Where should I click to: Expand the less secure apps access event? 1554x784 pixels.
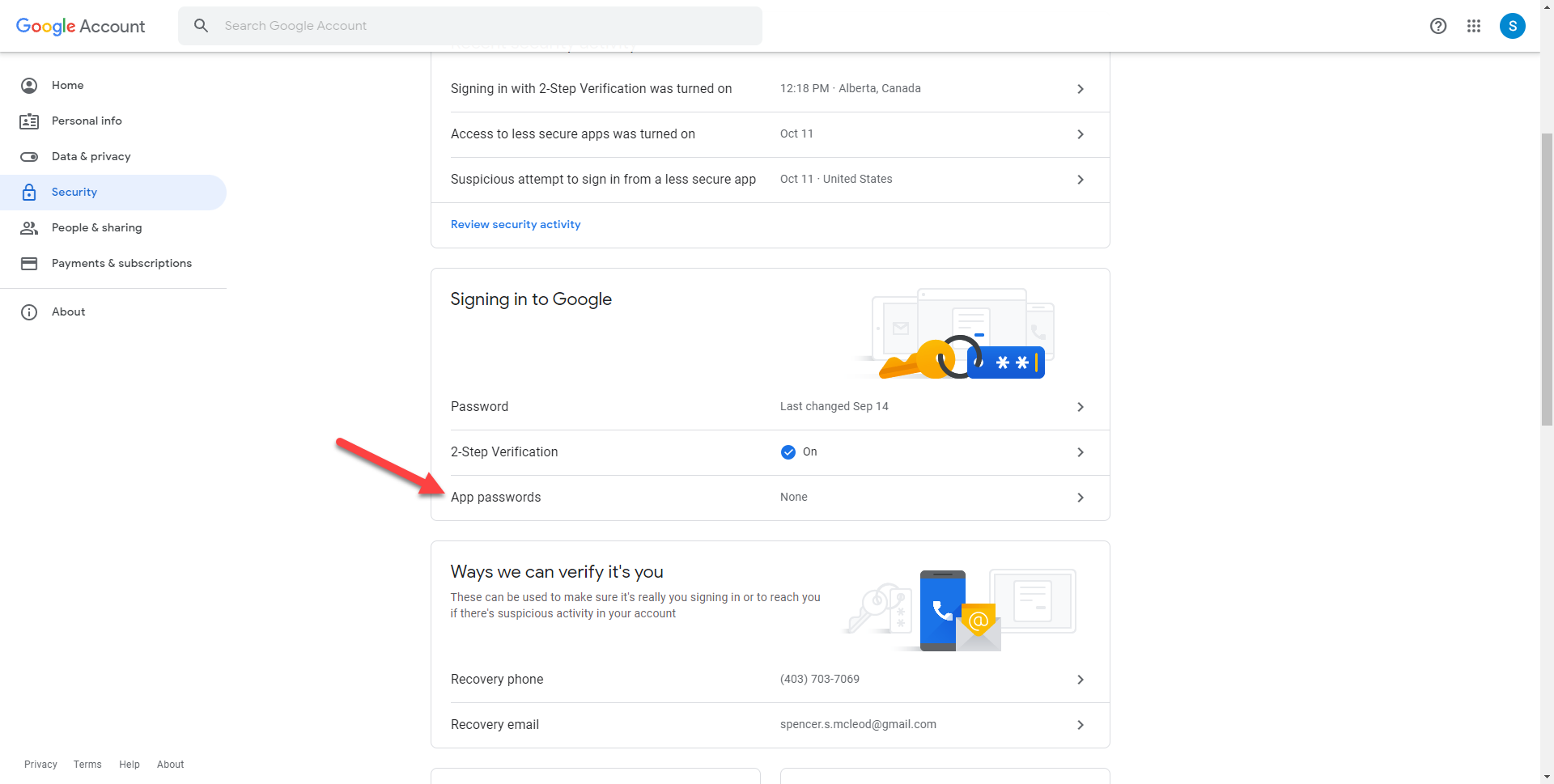click(1081, 134)
